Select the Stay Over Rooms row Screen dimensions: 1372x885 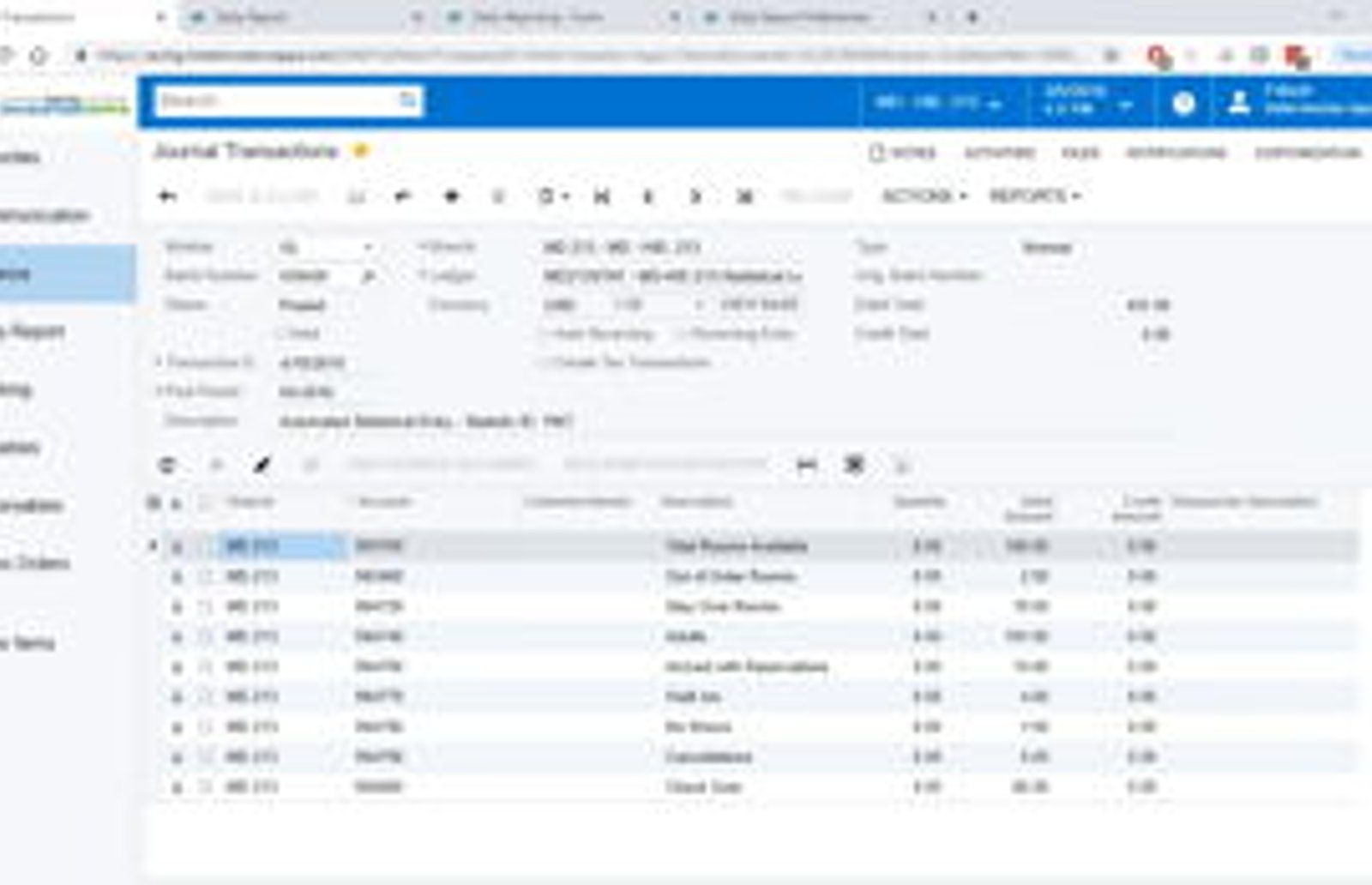point(755,606)
